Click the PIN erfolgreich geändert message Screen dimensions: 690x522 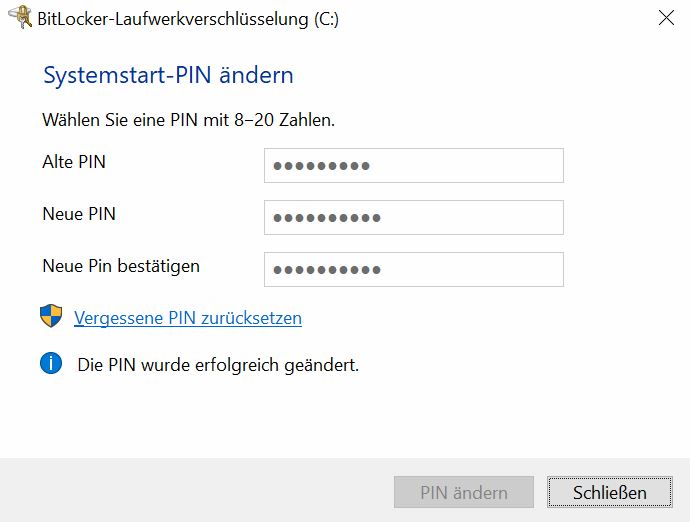(x=218, y=365)
